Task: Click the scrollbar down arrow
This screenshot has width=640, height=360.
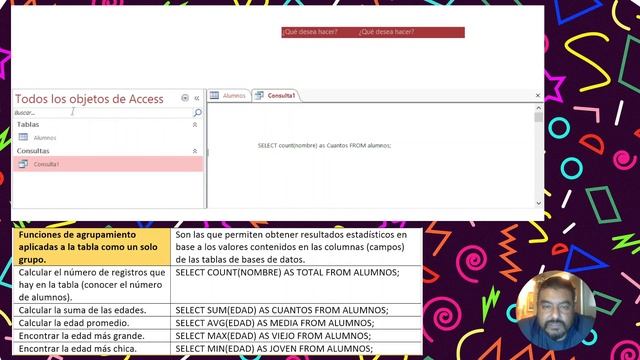Action: [x=538, y=203]
